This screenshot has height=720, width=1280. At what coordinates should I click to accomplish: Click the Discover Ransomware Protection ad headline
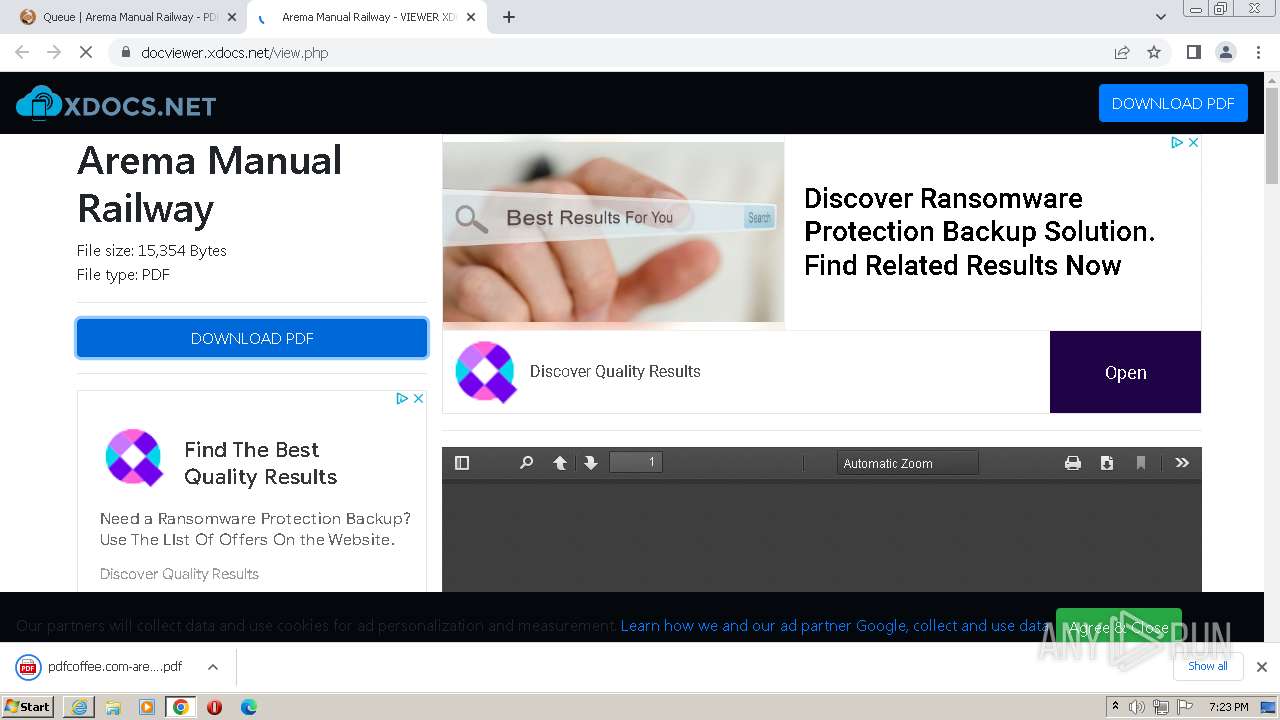(979, 232)
